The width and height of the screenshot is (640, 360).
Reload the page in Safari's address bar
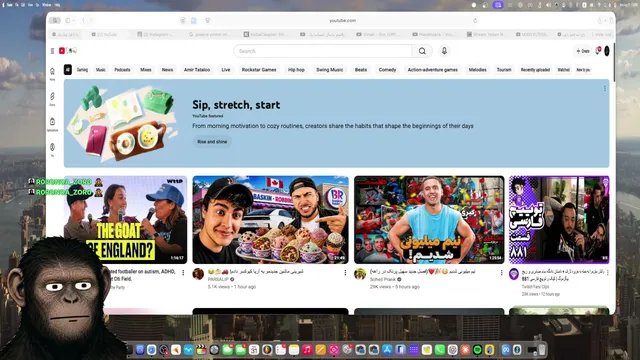(x=475, y=20)
